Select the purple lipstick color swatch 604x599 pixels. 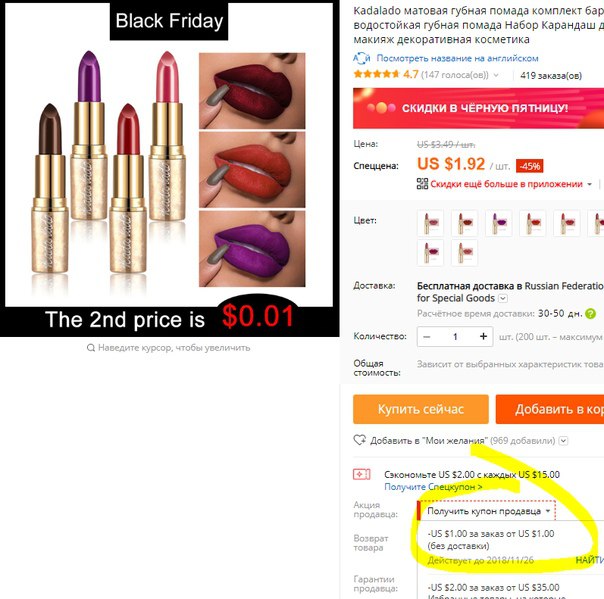498,223
